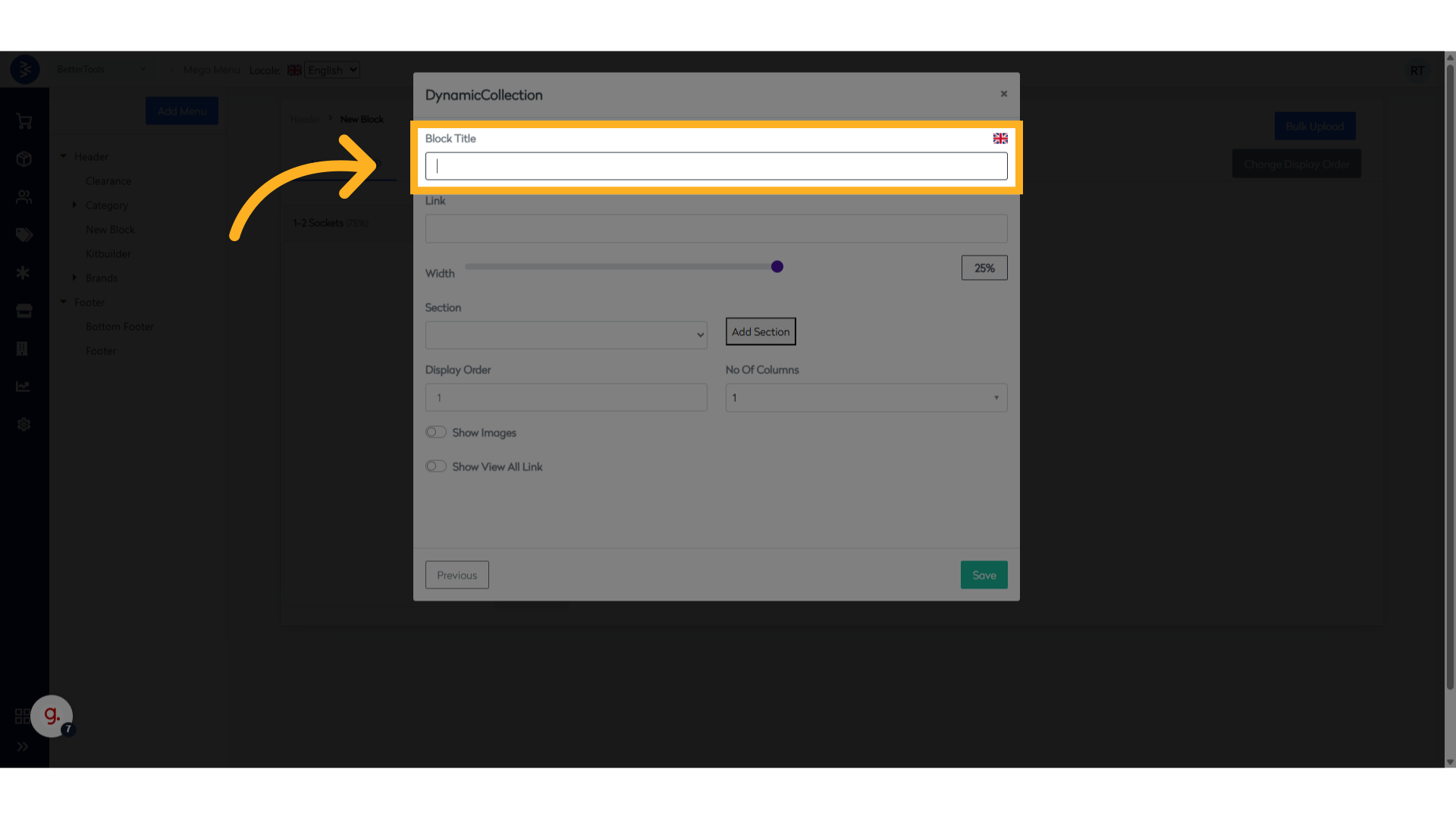Viewport: 1456px width, 819px height.
Task: Open the storefront icon in sidebar
Action: [24, 311]
